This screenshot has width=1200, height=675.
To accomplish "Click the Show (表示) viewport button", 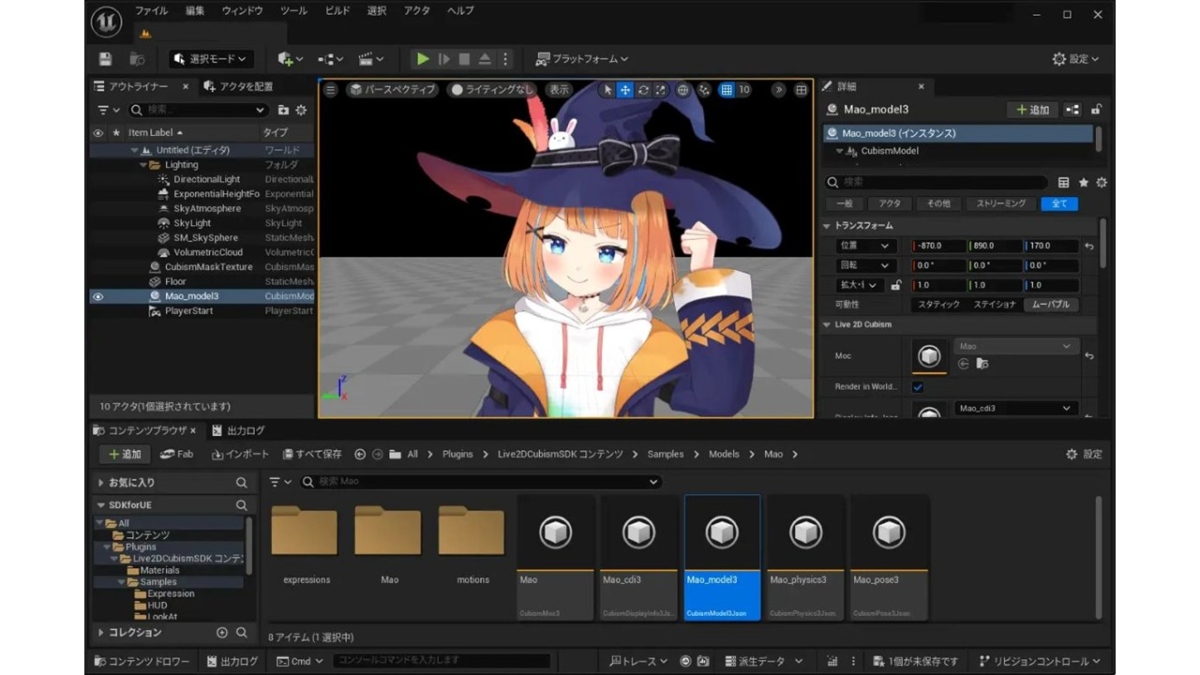I will 559,90.
